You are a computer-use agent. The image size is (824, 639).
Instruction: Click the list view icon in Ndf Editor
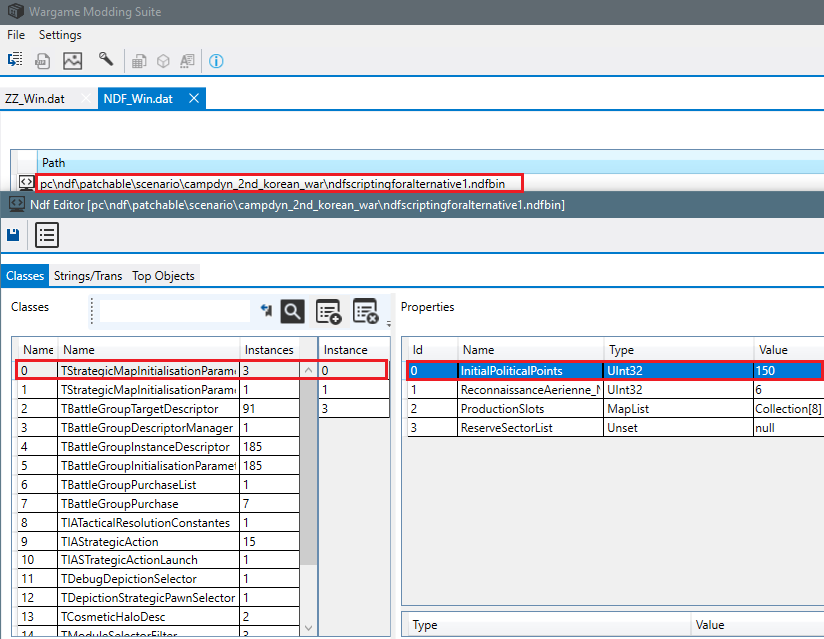[47, 235]
